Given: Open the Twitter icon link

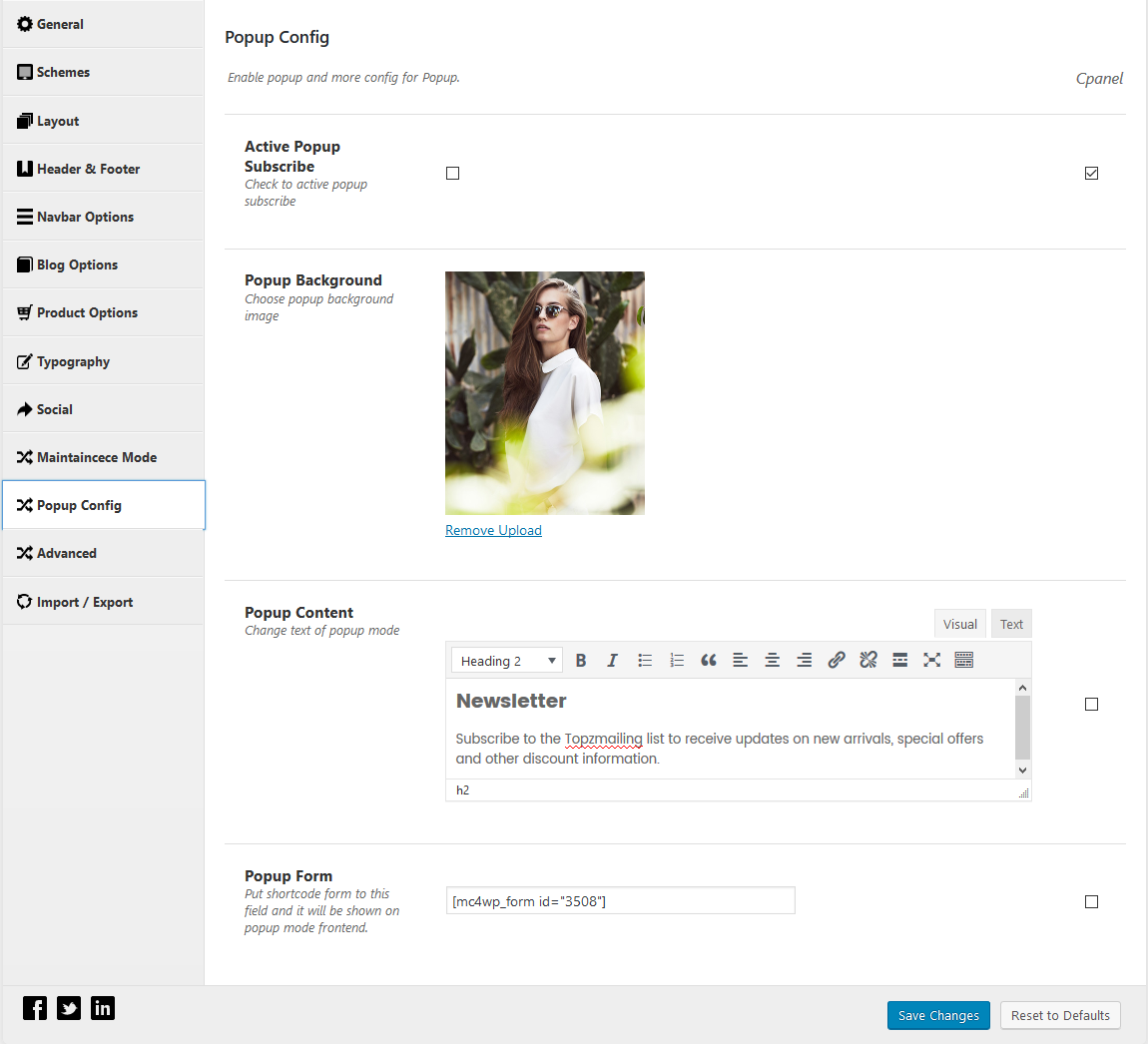Looking at the screenshot, I should pyautogui.click(x=69, y=1008).
